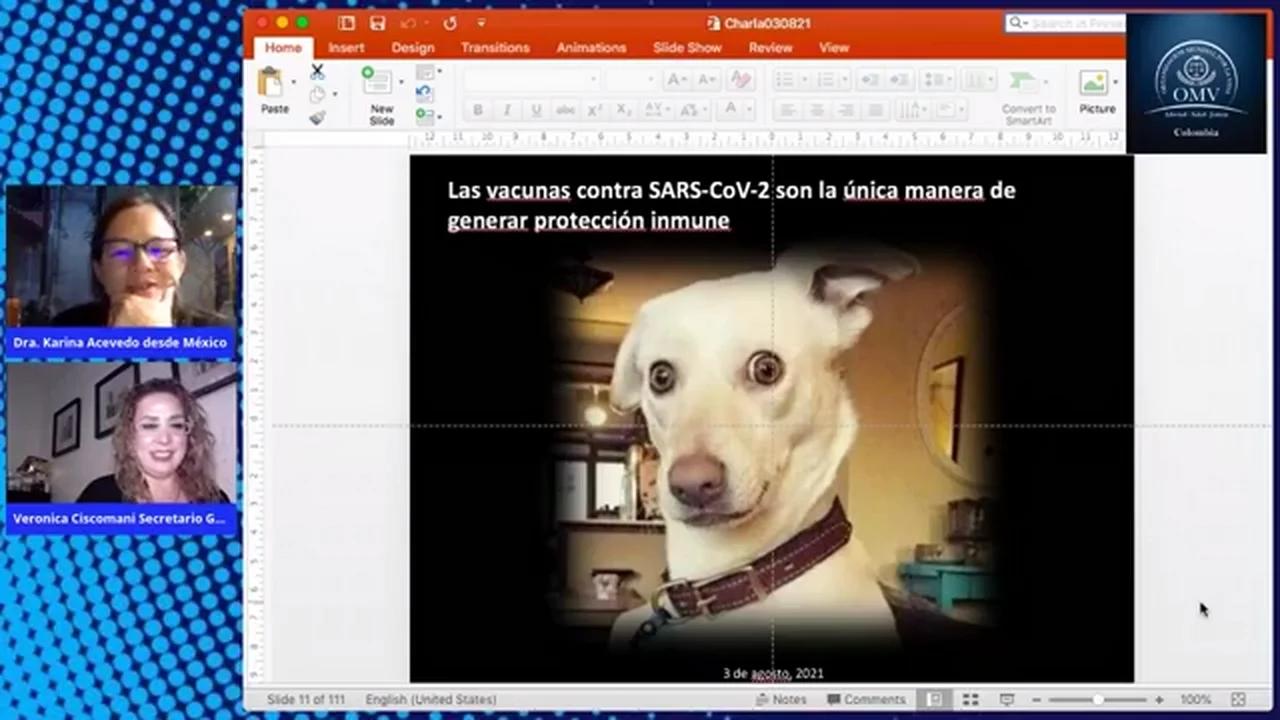
Task: Click the Increase Indent icon
Action: (900, 80)
